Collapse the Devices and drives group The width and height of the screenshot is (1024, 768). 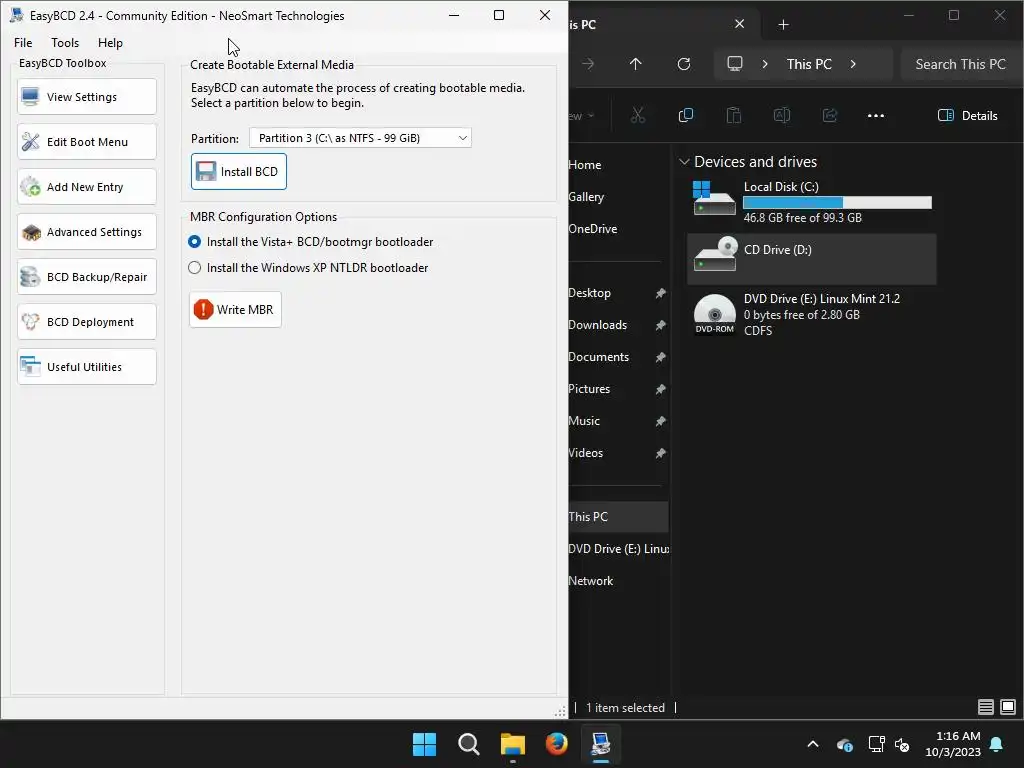coord(684,161)
